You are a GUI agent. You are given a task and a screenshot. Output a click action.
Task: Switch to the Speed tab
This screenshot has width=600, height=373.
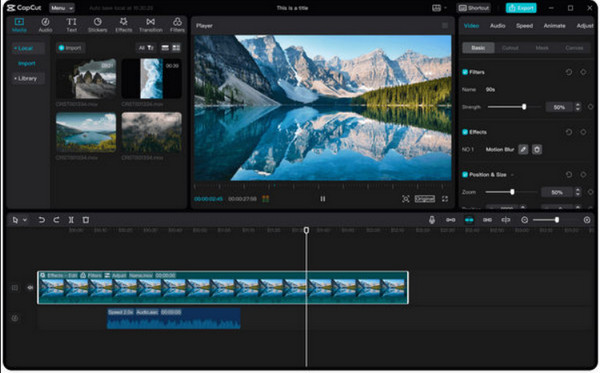pyautogui.click(x=524, y=26)
